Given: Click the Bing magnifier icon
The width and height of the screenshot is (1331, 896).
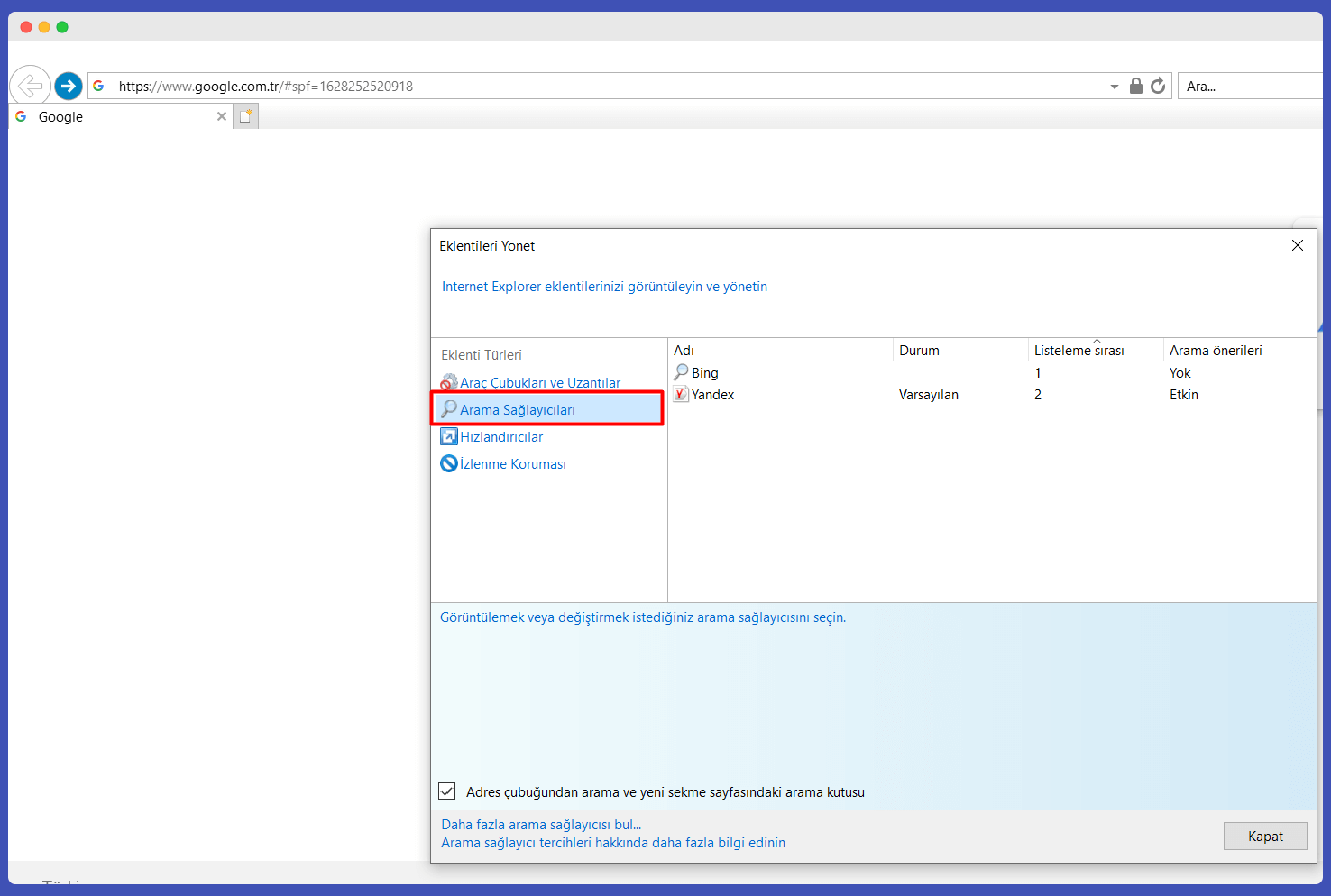Looking at the screenshot, I should [x=681, y=372].
